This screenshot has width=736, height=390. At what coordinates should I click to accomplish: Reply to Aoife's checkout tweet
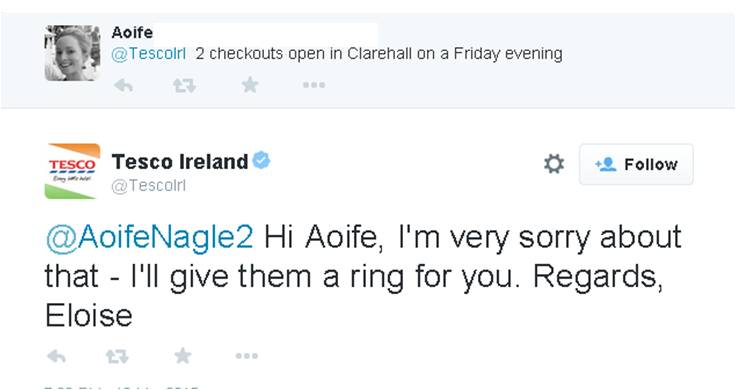click(x=123, y=85)
